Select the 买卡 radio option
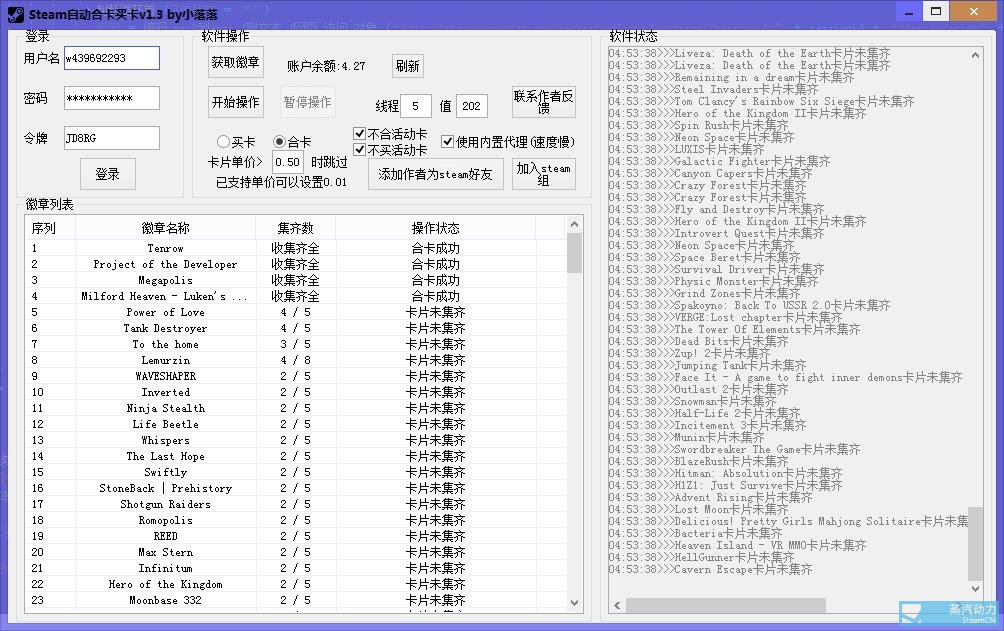This screenshot has height=631, width=1004. (225, 141)
